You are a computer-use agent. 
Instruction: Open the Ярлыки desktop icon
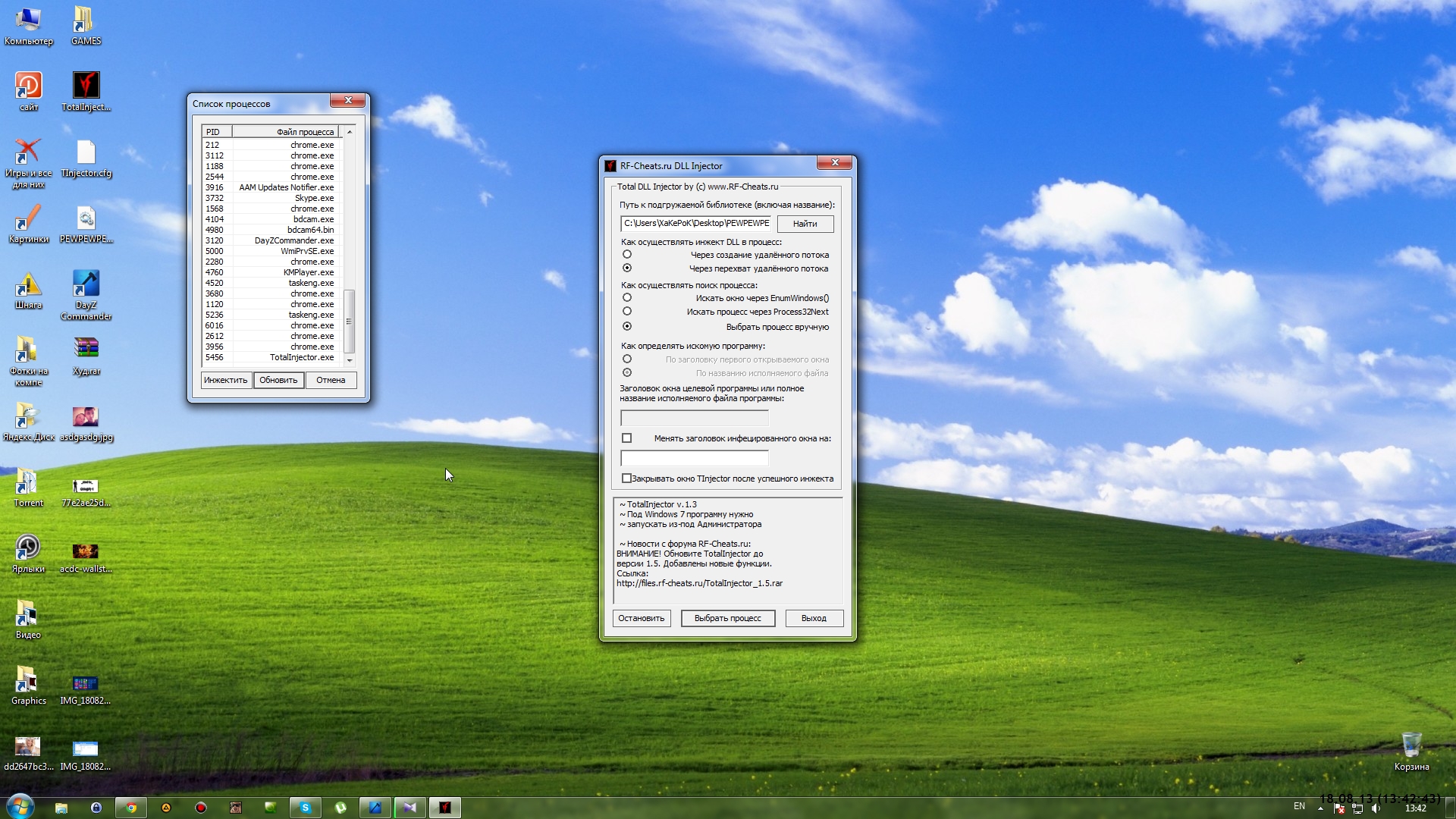coord(28,554)
